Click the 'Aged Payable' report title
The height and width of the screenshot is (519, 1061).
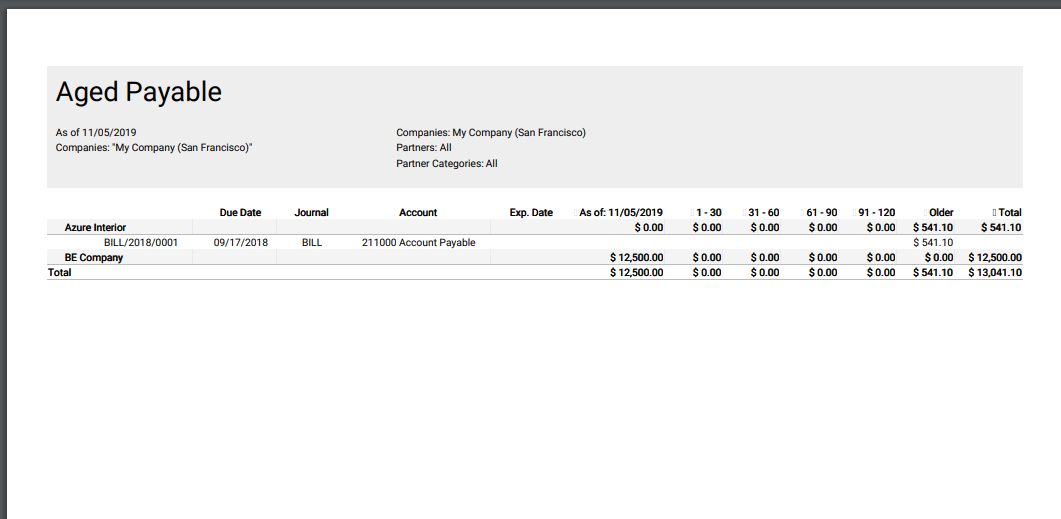[x=139, y=92]
